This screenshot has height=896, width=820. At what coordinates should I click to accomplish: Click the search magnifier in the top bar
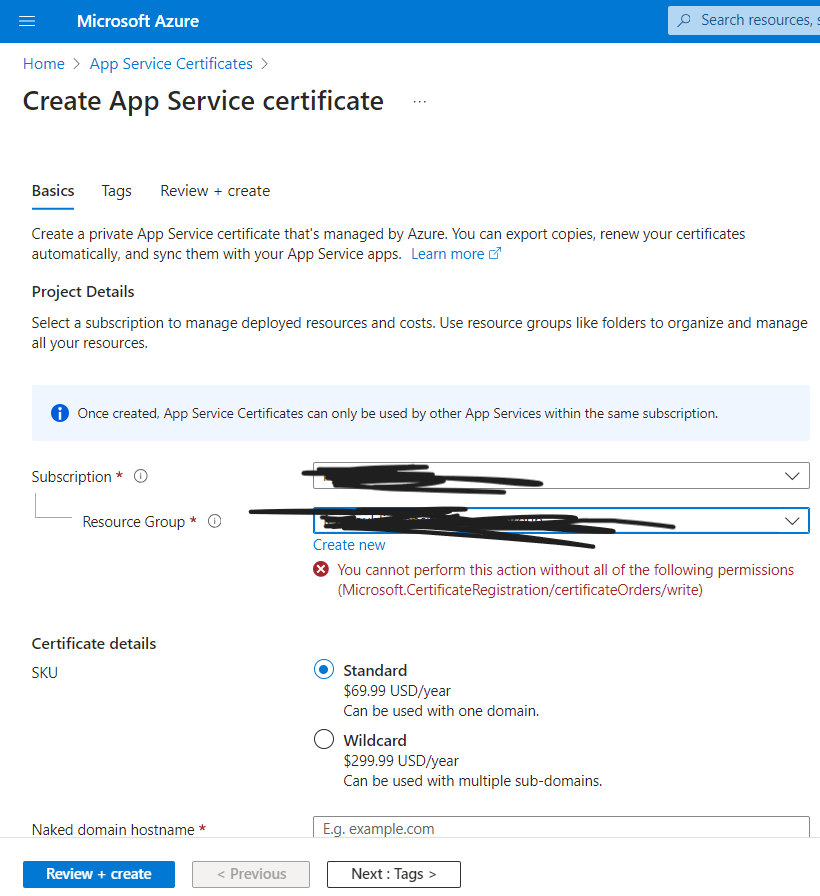685,20
